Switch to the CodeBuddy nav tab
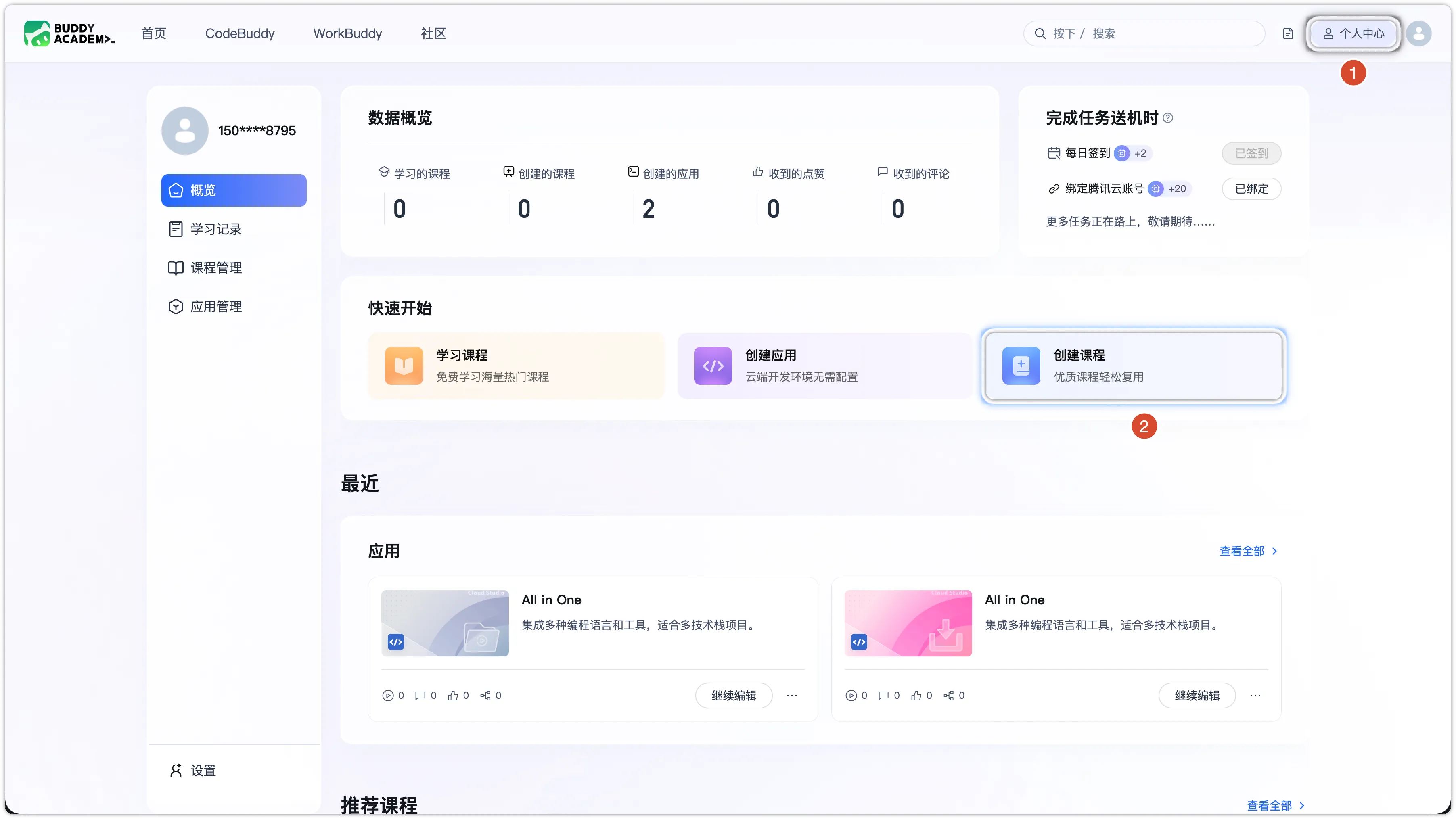Screen dimensions: 1456x819 240,33
